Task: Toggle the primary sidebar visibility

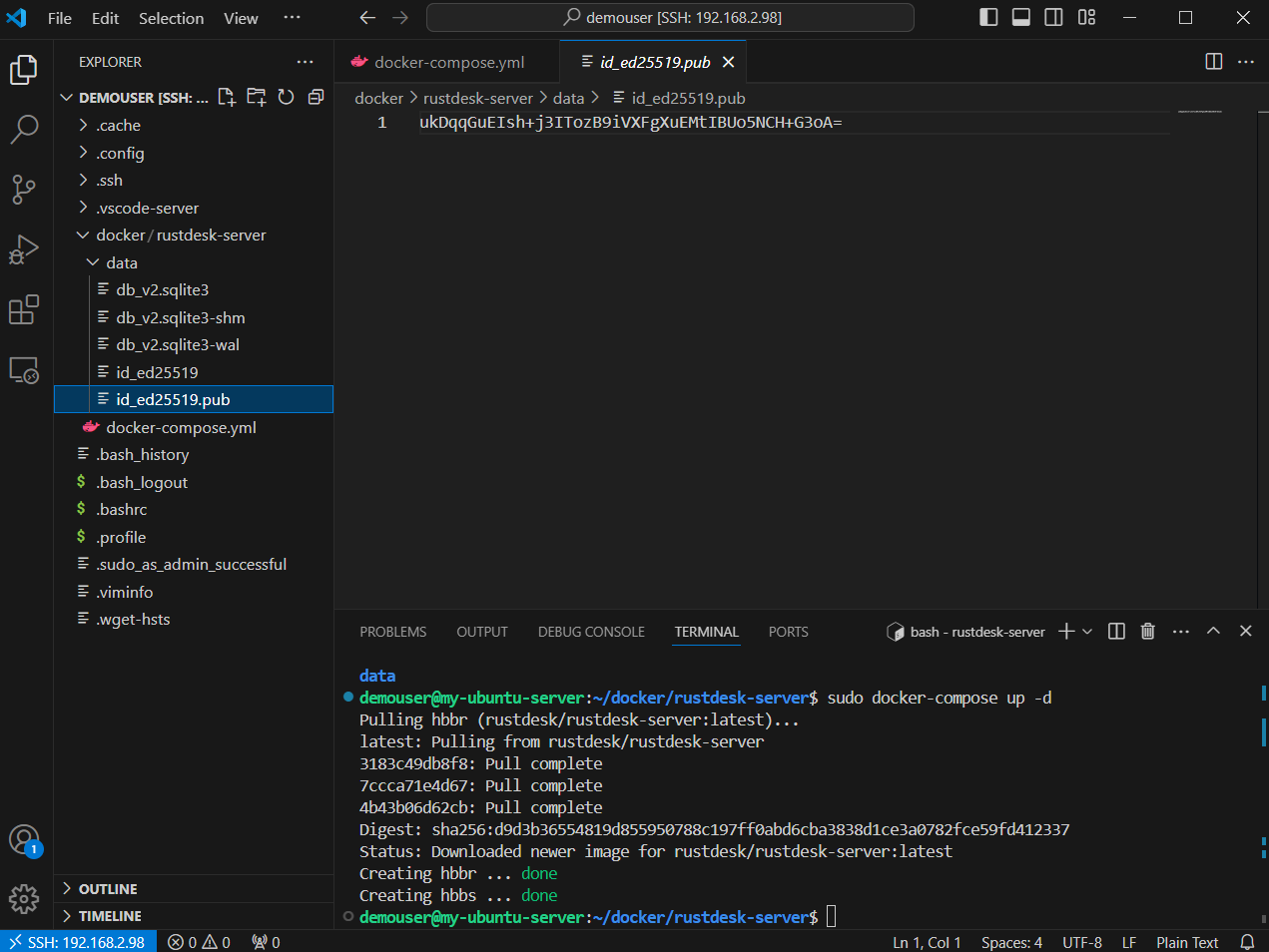Action: [987, 17]
